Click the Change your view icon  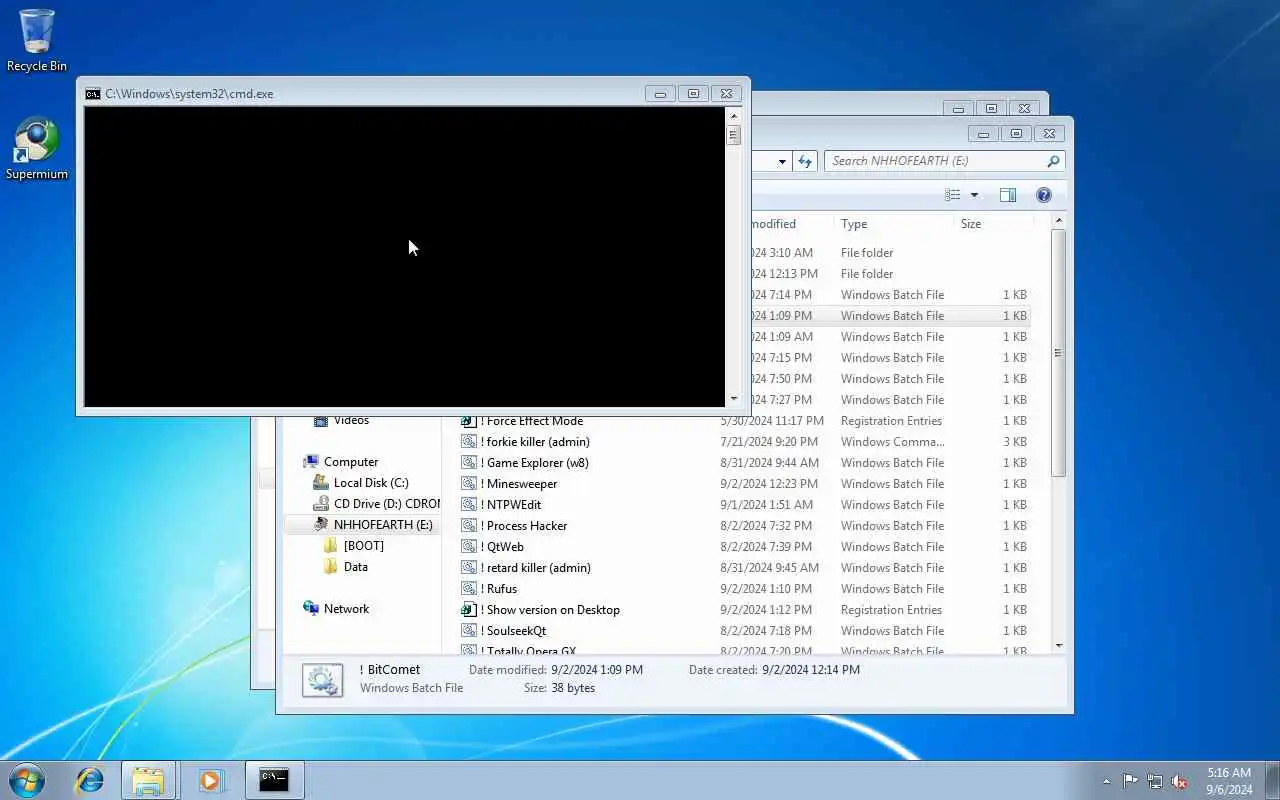[953, 195]
